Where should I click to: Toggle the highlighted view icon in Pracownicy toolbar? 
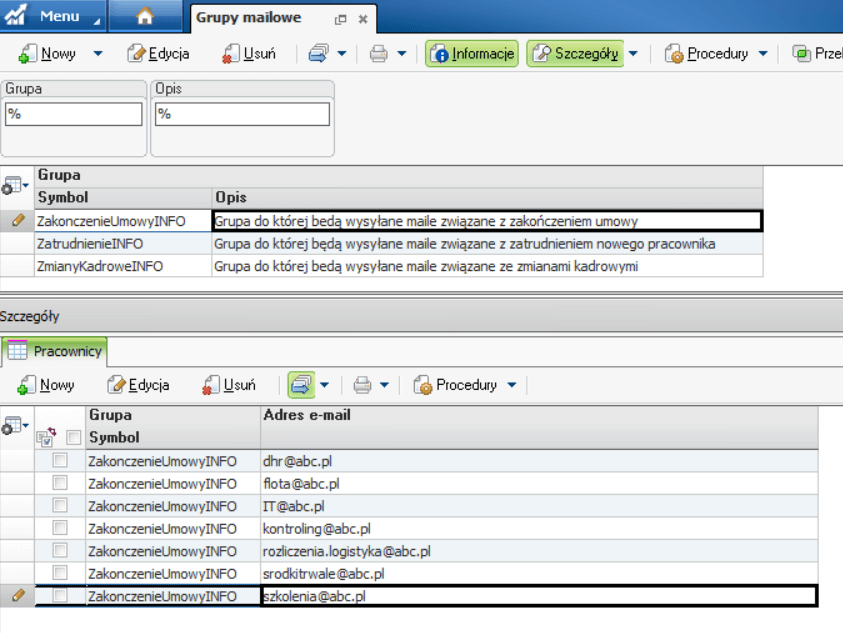point(301,385)
